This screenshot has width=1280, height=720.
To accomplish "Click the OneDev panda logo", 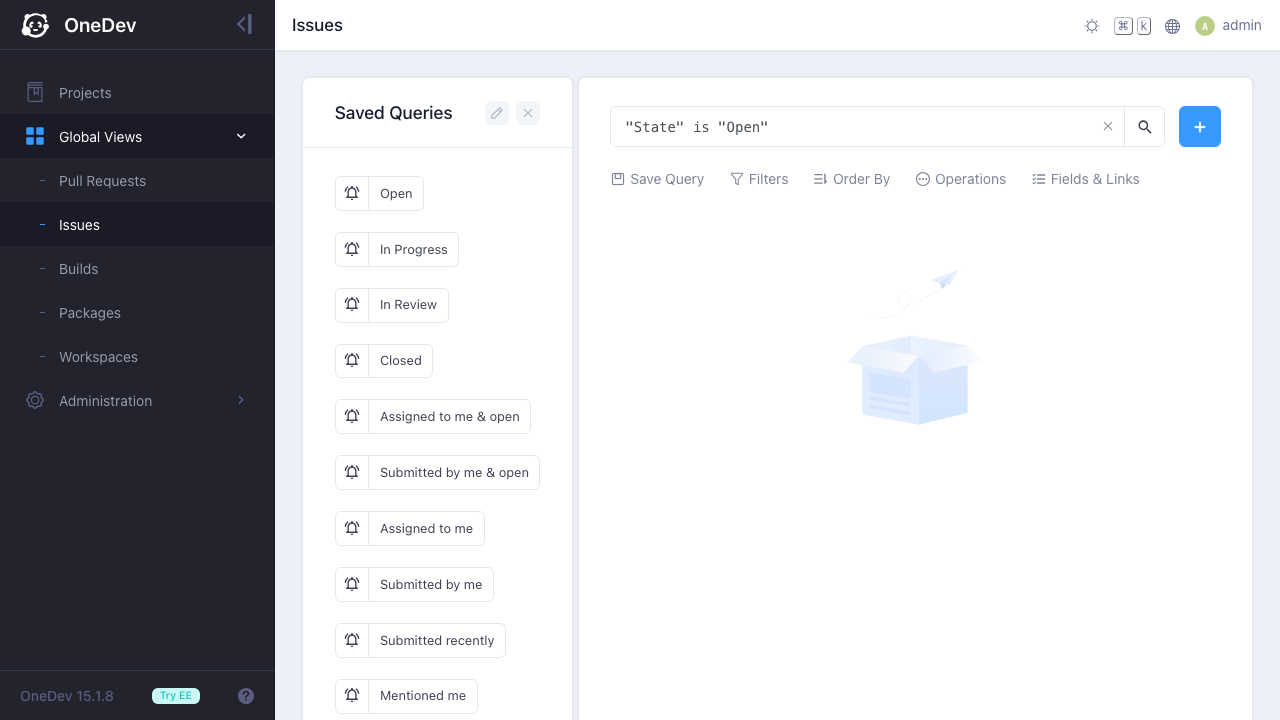I will (36, 25).
